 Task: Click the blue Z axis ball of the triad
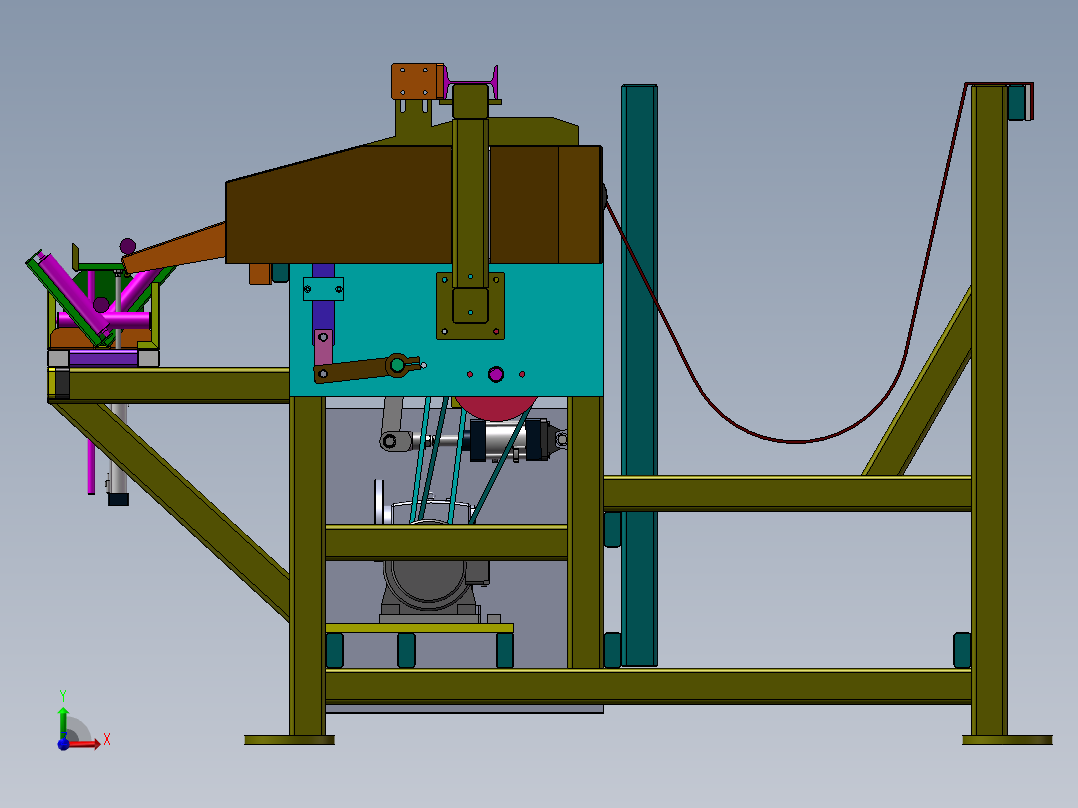pyautogui.click(x=63, y=744)
